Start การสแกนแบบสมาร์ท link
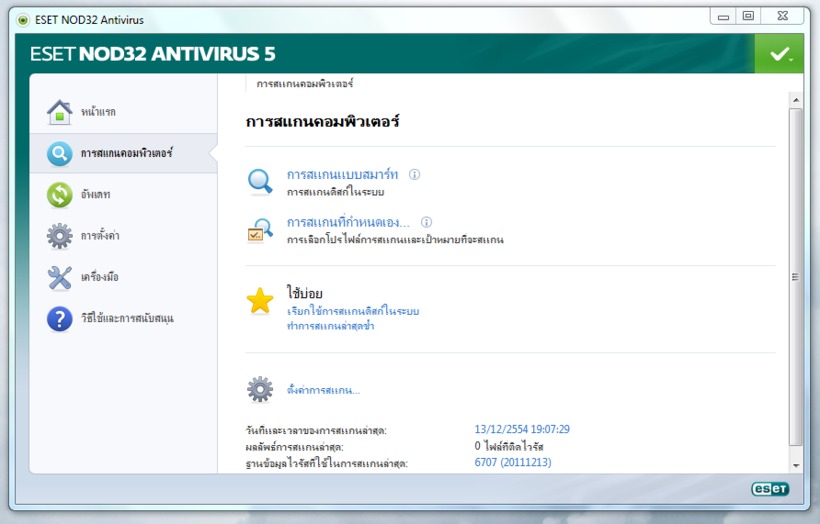 (x=343, y=175)
